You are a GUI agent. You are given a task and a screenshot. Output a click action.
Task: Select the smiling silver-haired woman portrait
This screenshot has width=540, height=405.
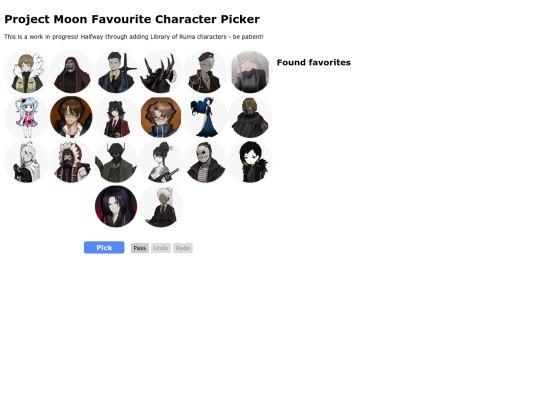[x=250, y=72]
